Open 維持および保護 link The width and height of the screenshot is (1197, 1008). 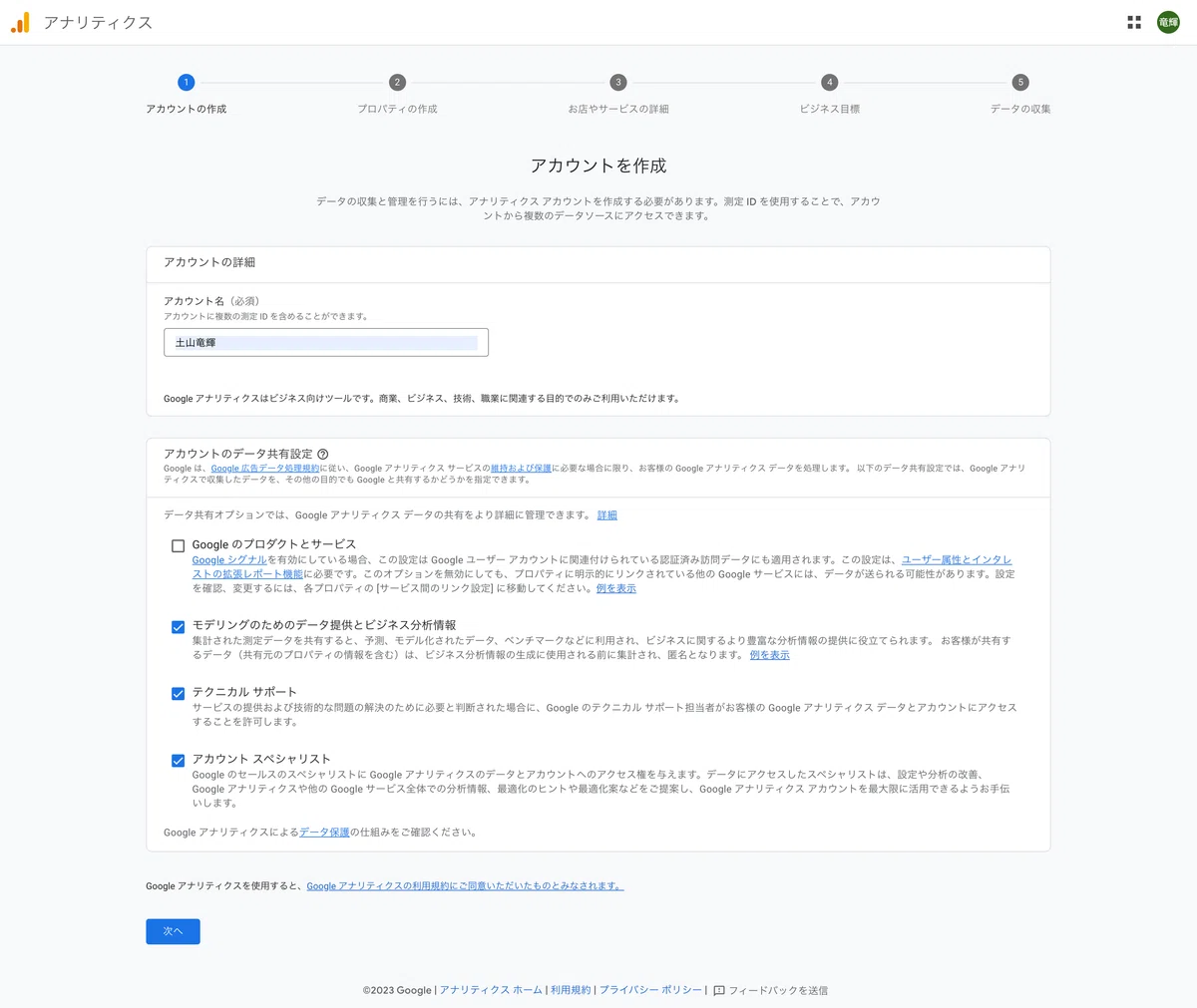[521, 469]
